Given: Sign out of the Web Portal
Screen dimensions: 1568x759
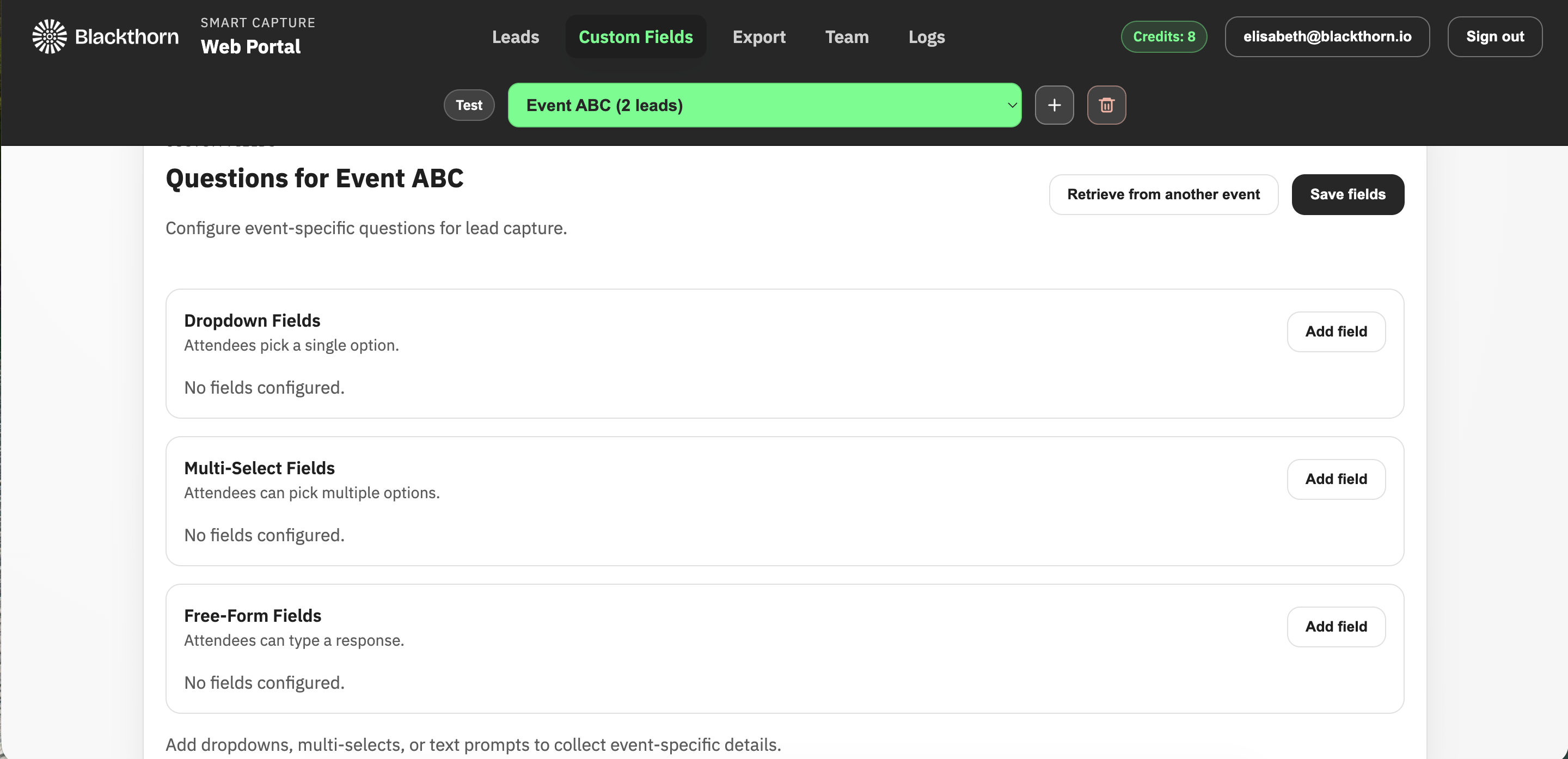Looking at the screenshot, I should (1495, 36).
